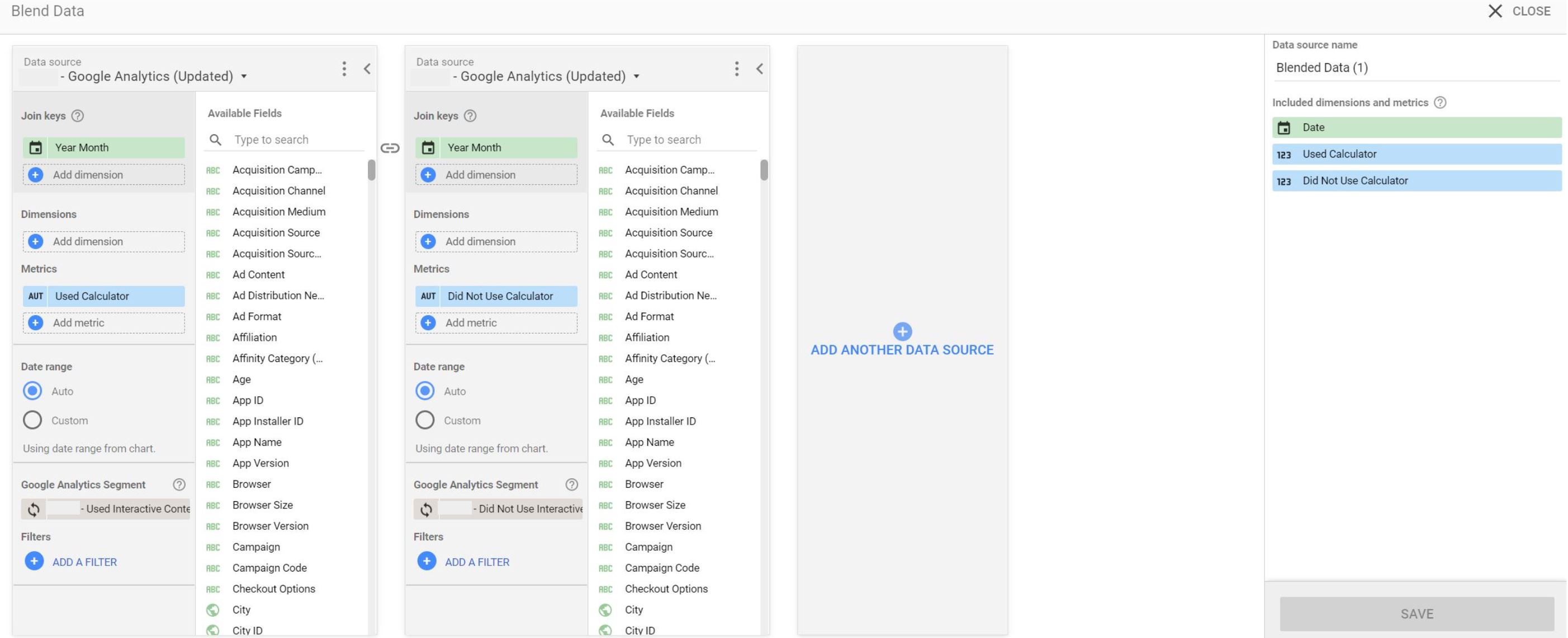Select Custom date range in the second source
1568x638 pixels.
pyautogui.click(x=424, y=420)
